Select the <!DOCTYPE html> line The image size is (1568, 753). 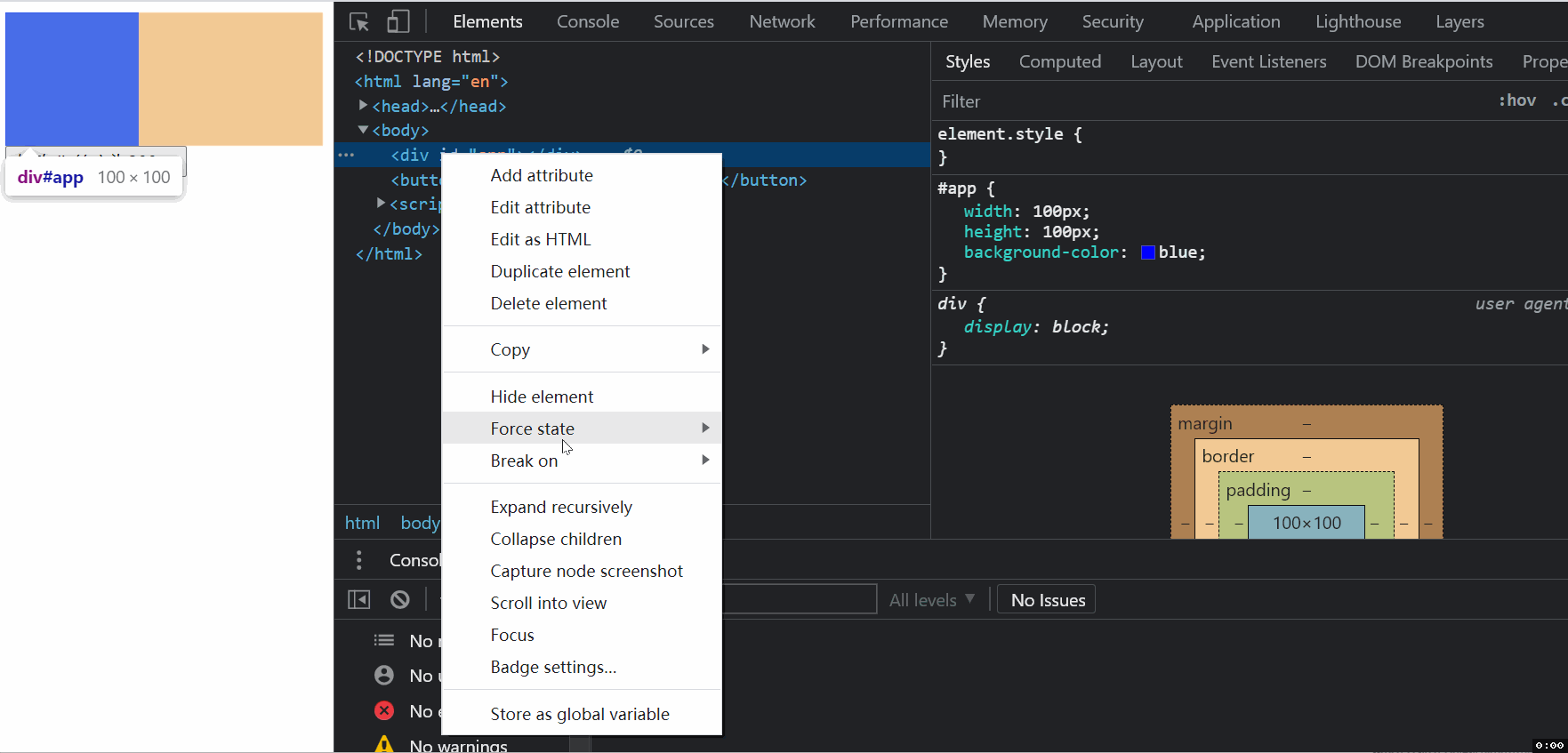pos(427,56)
